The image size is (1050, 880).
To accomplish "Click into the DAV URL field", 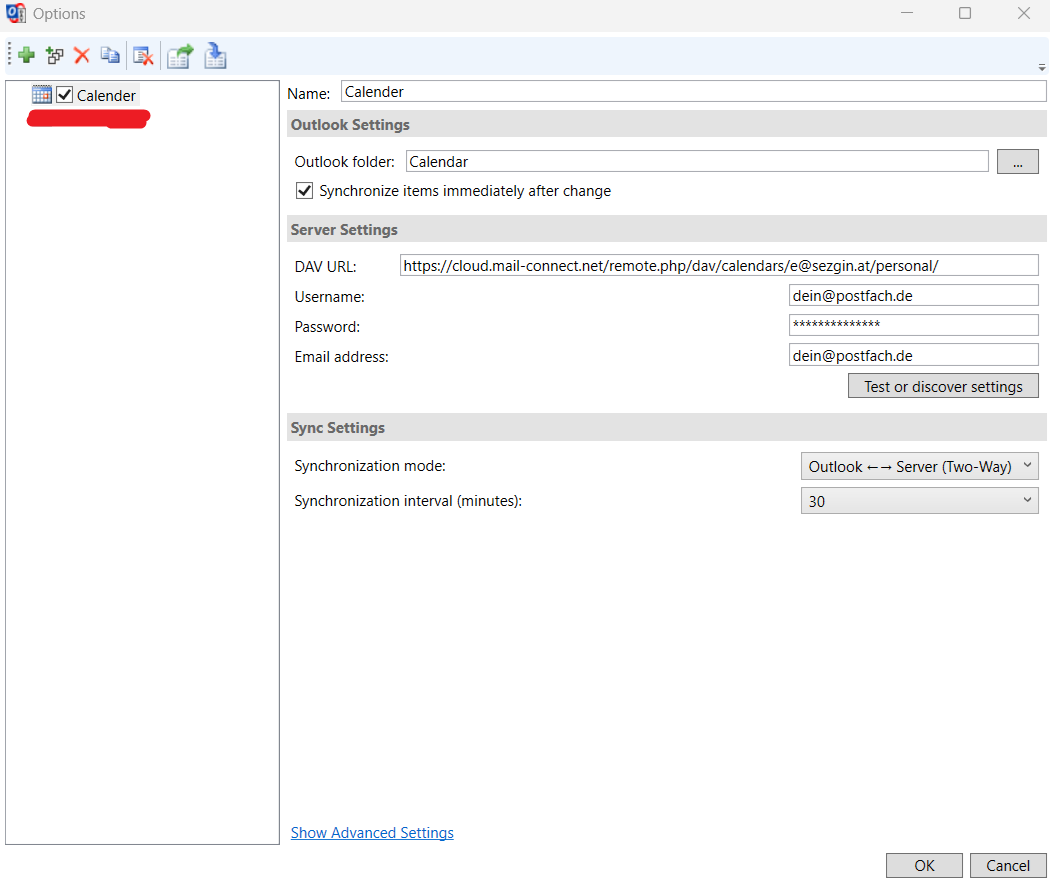I will point(718,265).
